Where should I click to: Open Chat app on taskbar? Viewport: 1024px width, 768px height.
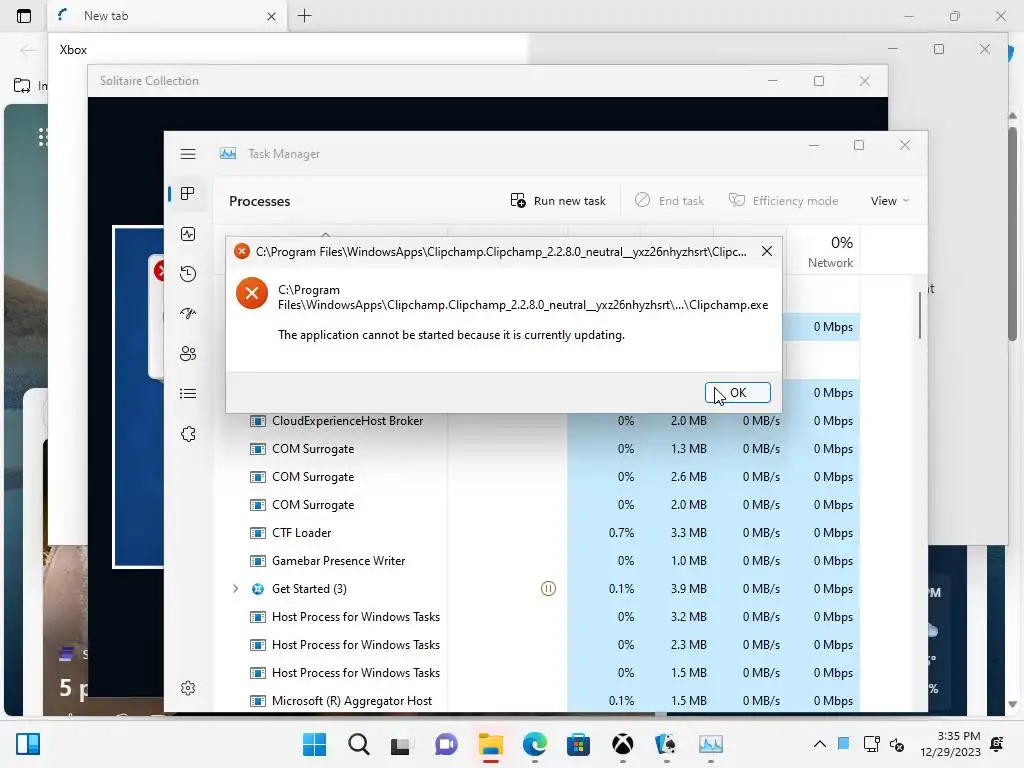(446, 744)
